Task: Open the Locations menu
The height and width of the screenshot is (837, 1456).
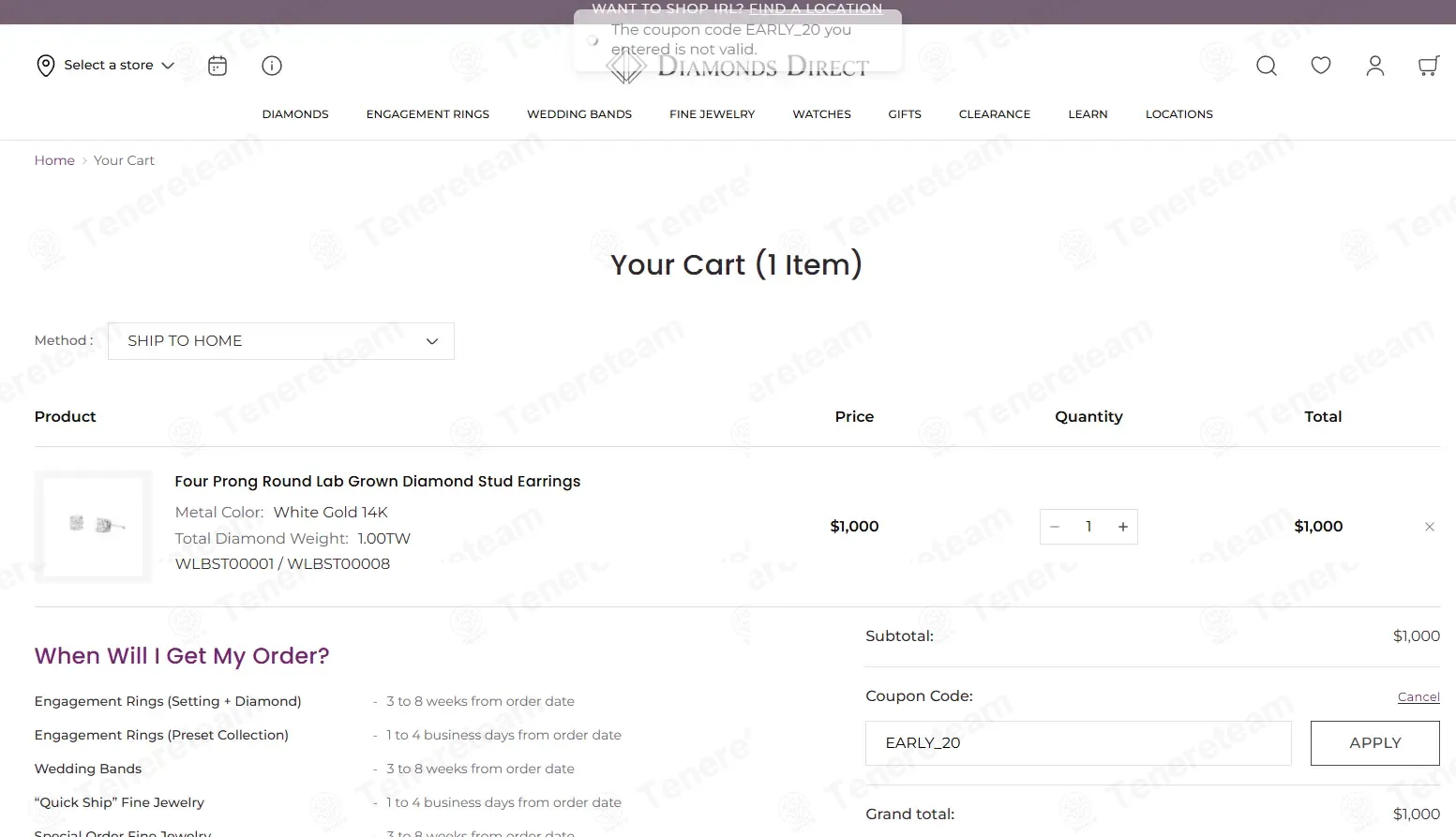Action: pyautogui.click(x=1178, y=114)
